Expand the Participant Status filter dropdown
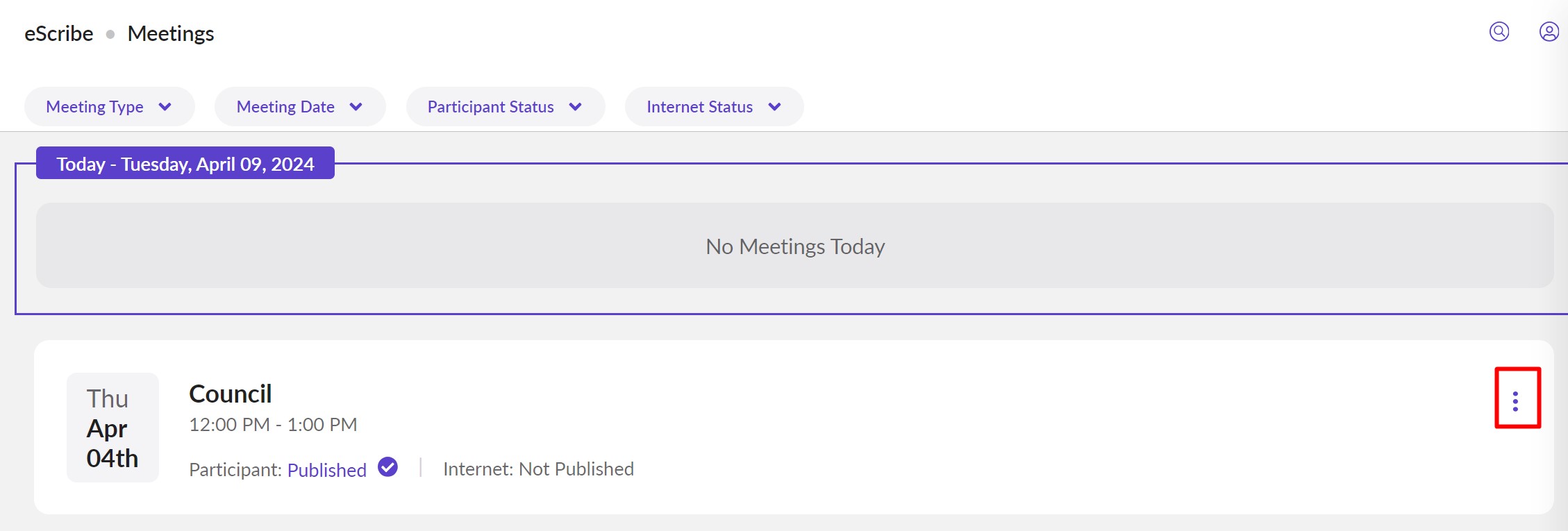The width and height of the screenshot is (1568, 531). coord(505,107)
